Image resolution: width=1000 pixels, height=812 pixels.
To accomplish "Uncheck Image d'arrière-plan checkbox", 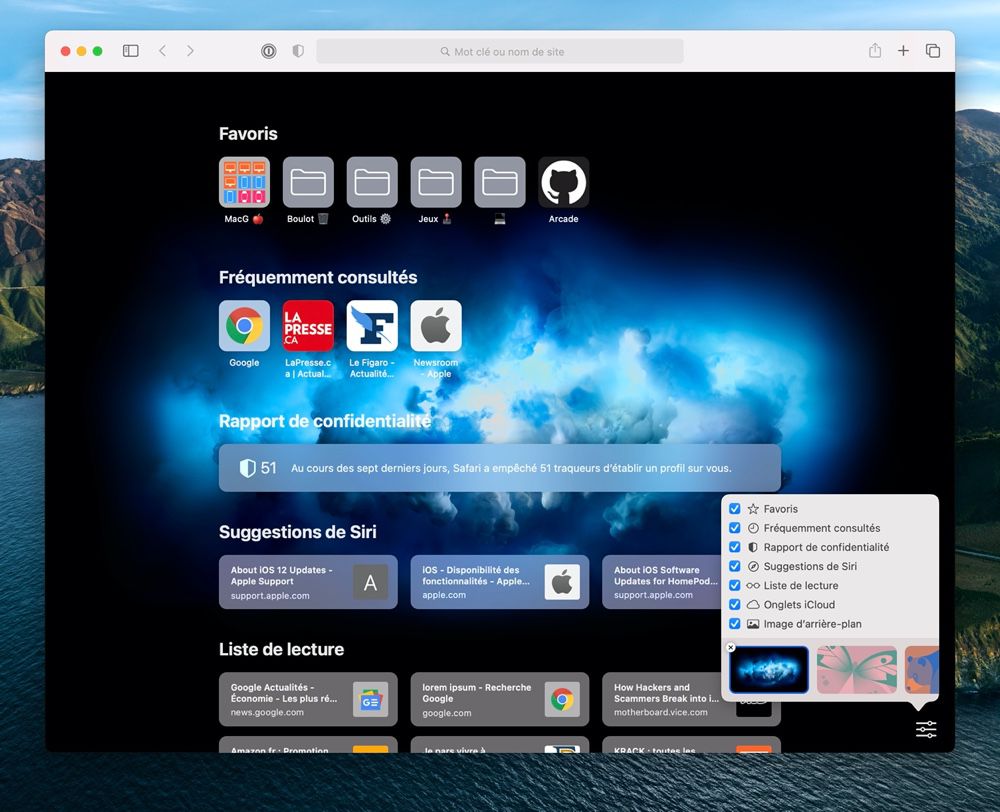I will tap(735, 624).
